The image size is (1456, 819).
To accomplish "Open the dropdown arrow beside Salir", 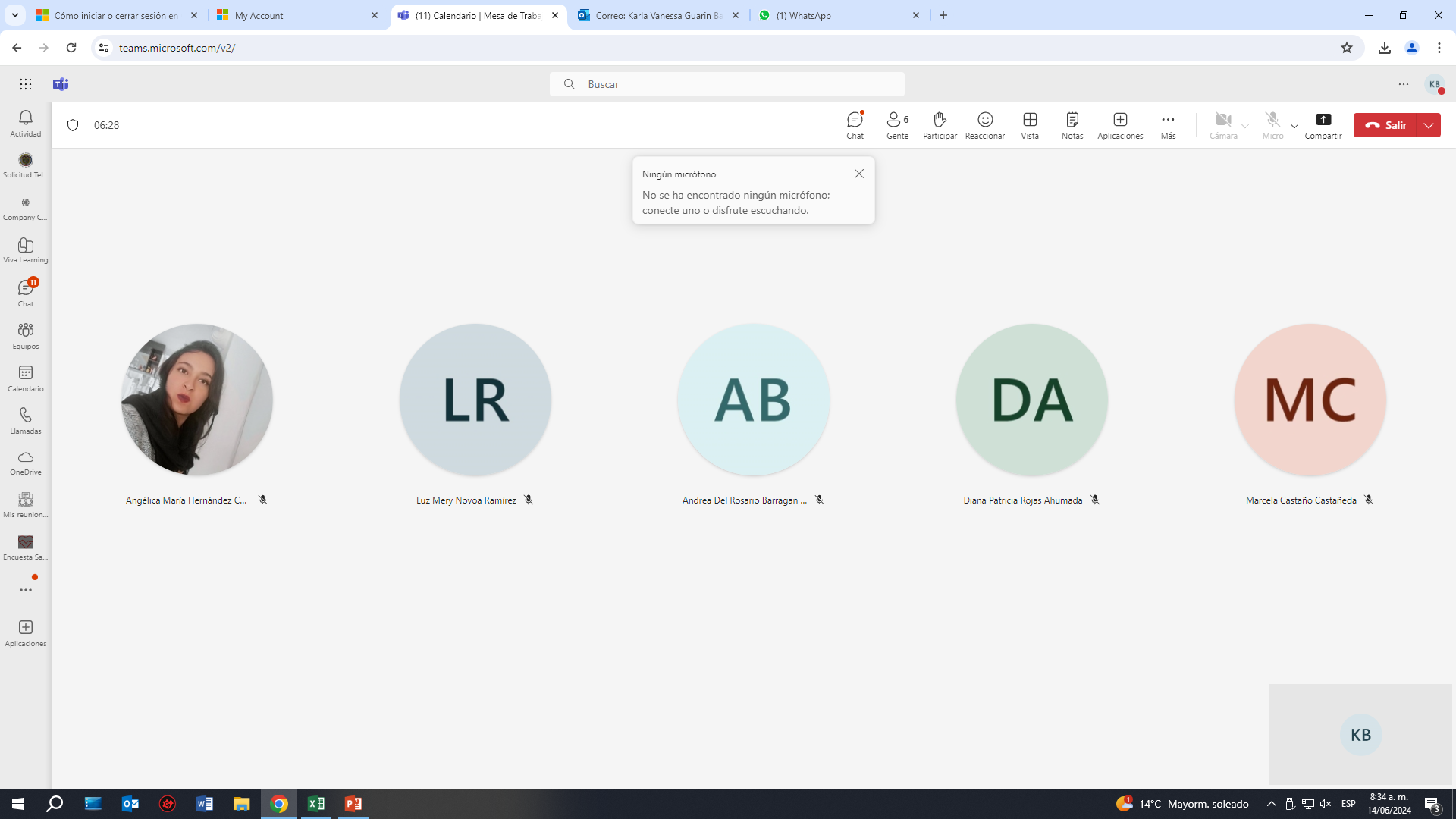I will point(1429,125).
